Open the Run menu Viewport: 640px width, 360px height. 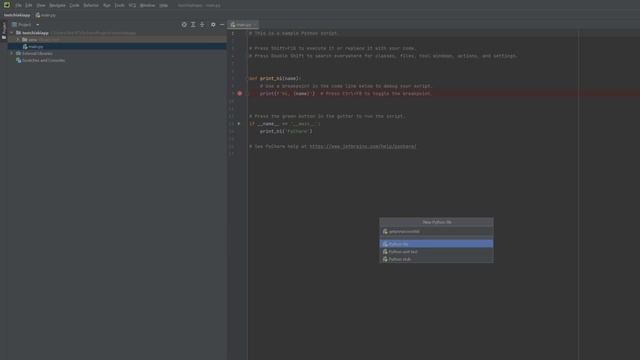coord(107,5)
